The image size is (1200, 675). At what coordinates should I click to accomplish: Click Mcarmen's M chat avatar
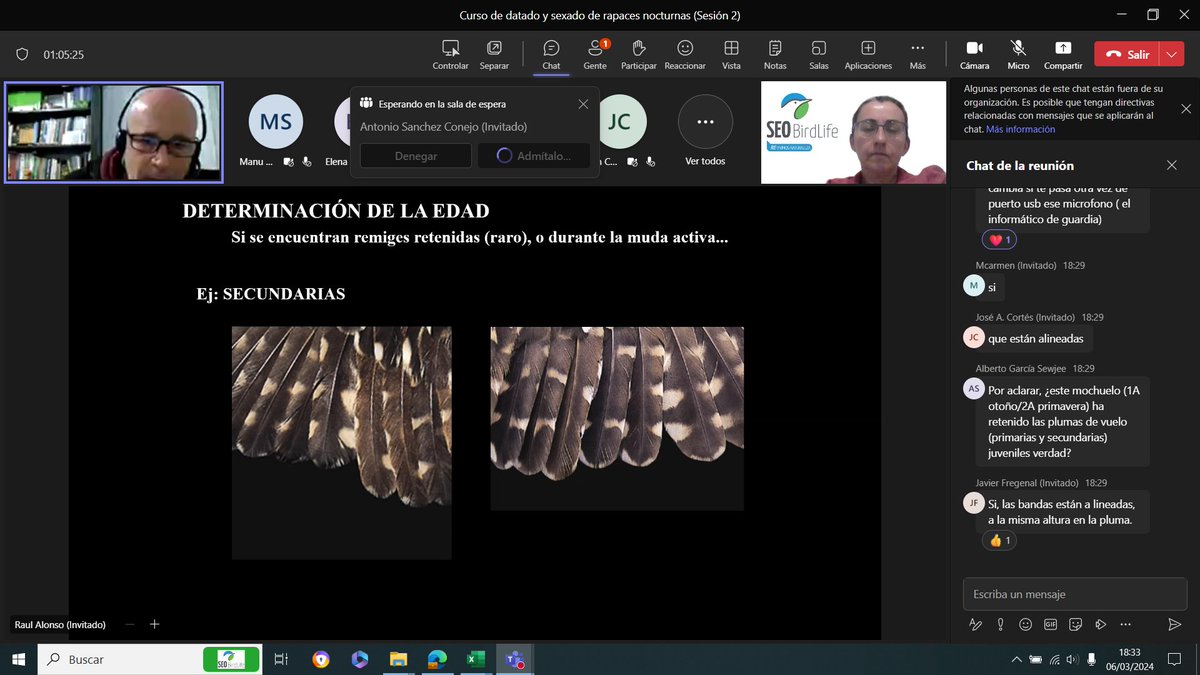(x=974, y=286)
